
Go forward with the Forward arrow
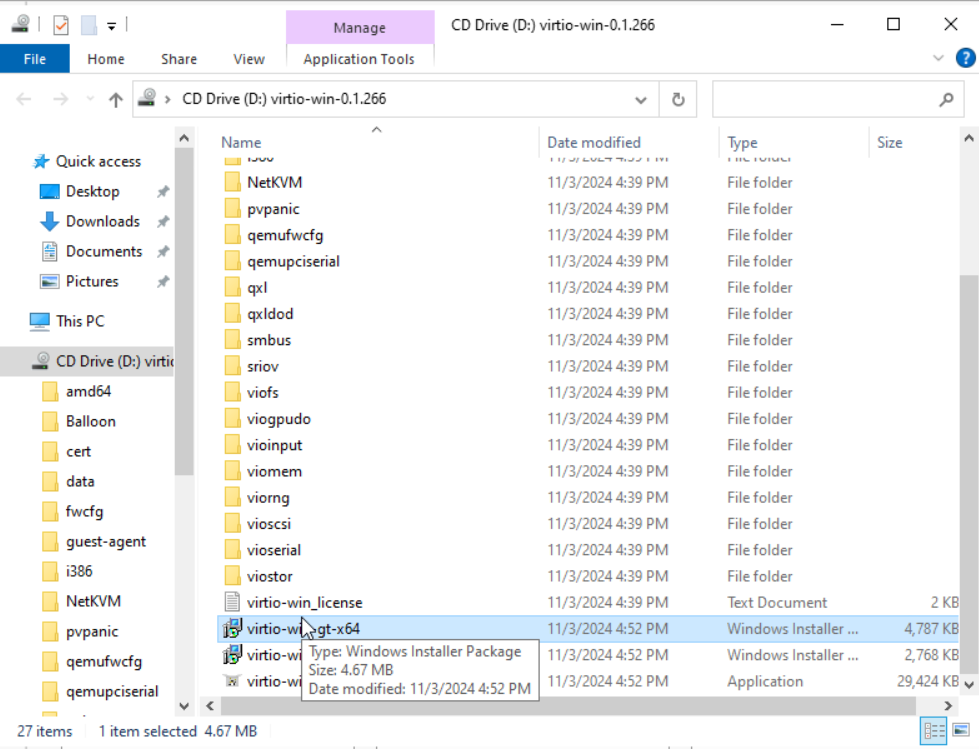point(60,99)
